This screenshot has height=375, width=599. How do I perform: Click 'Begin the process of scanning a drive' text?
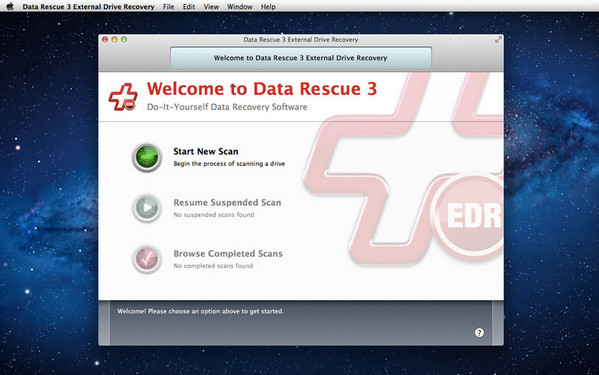coord(229,164)
